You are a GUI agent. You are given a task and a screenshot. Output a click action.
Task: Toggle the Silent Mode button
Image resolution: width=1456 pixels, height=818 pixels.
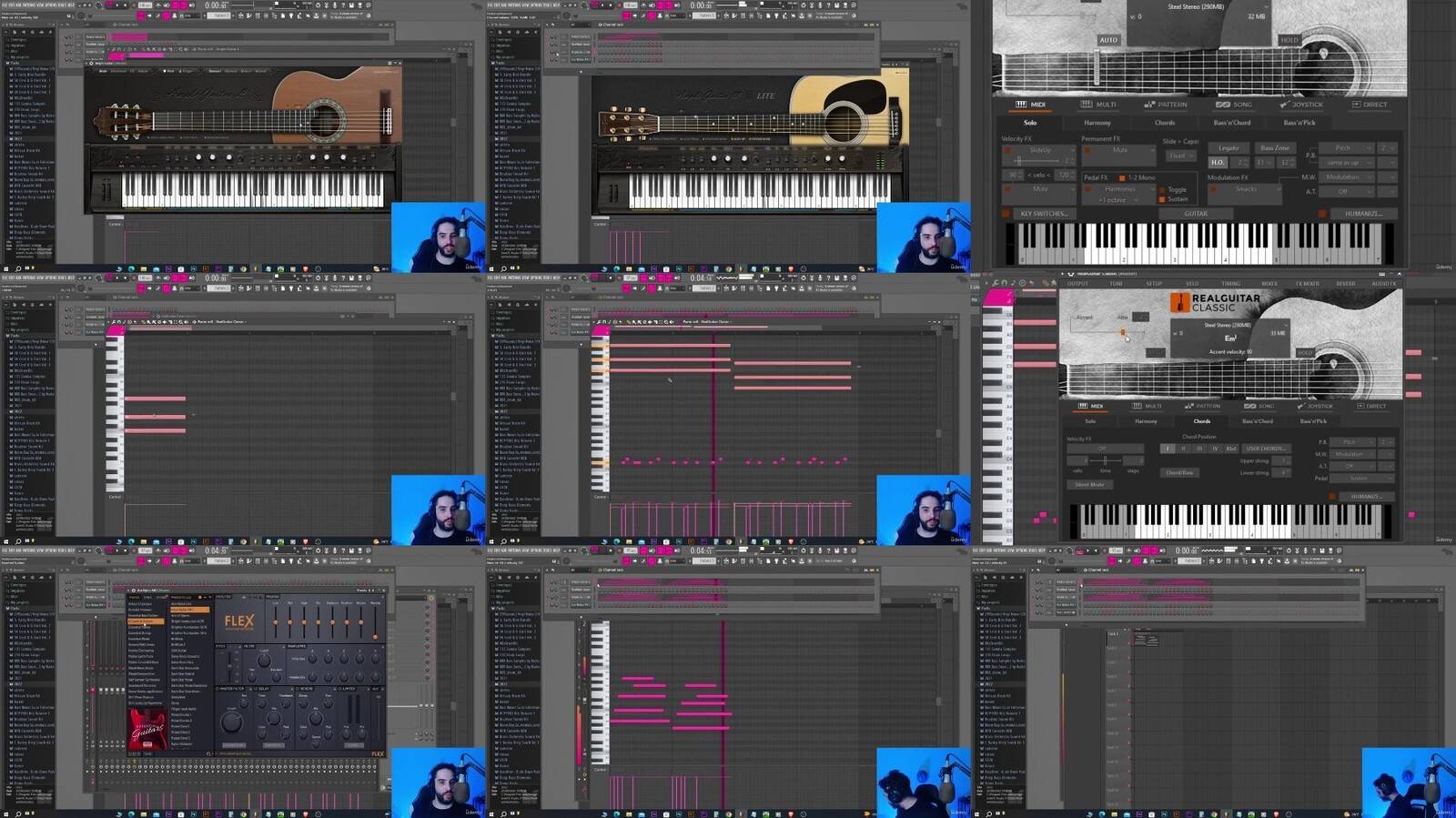click(x=1089, y=485)
